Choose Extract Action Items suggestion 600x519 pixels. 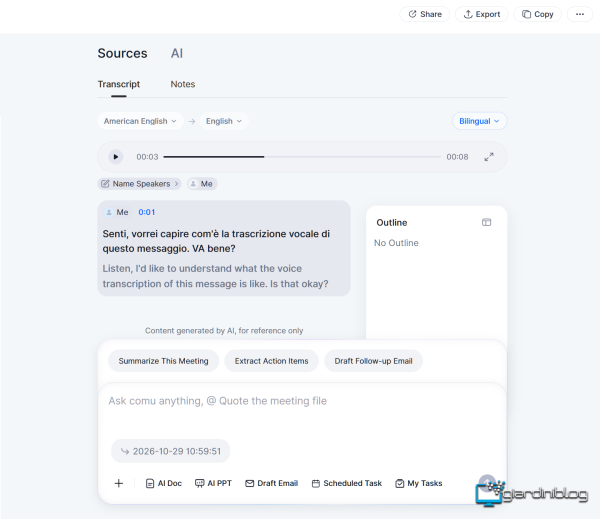[x=271, y=361]
